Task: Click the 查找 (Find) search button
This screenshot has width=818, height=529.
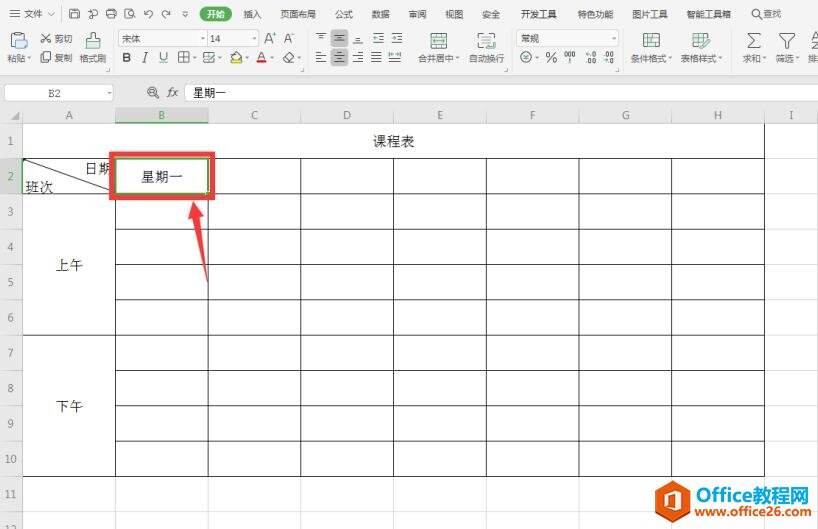Action: tap(766, 14)
